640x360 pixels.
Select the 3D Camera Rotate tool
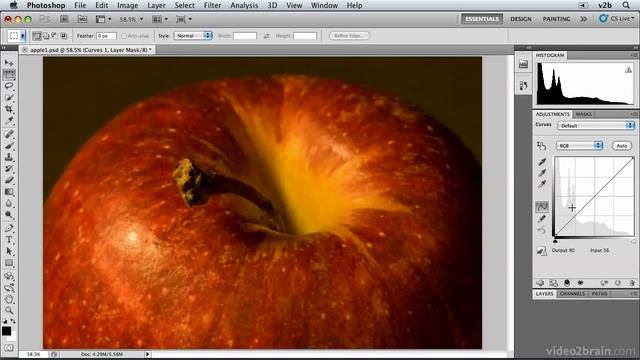pos(9,288)
